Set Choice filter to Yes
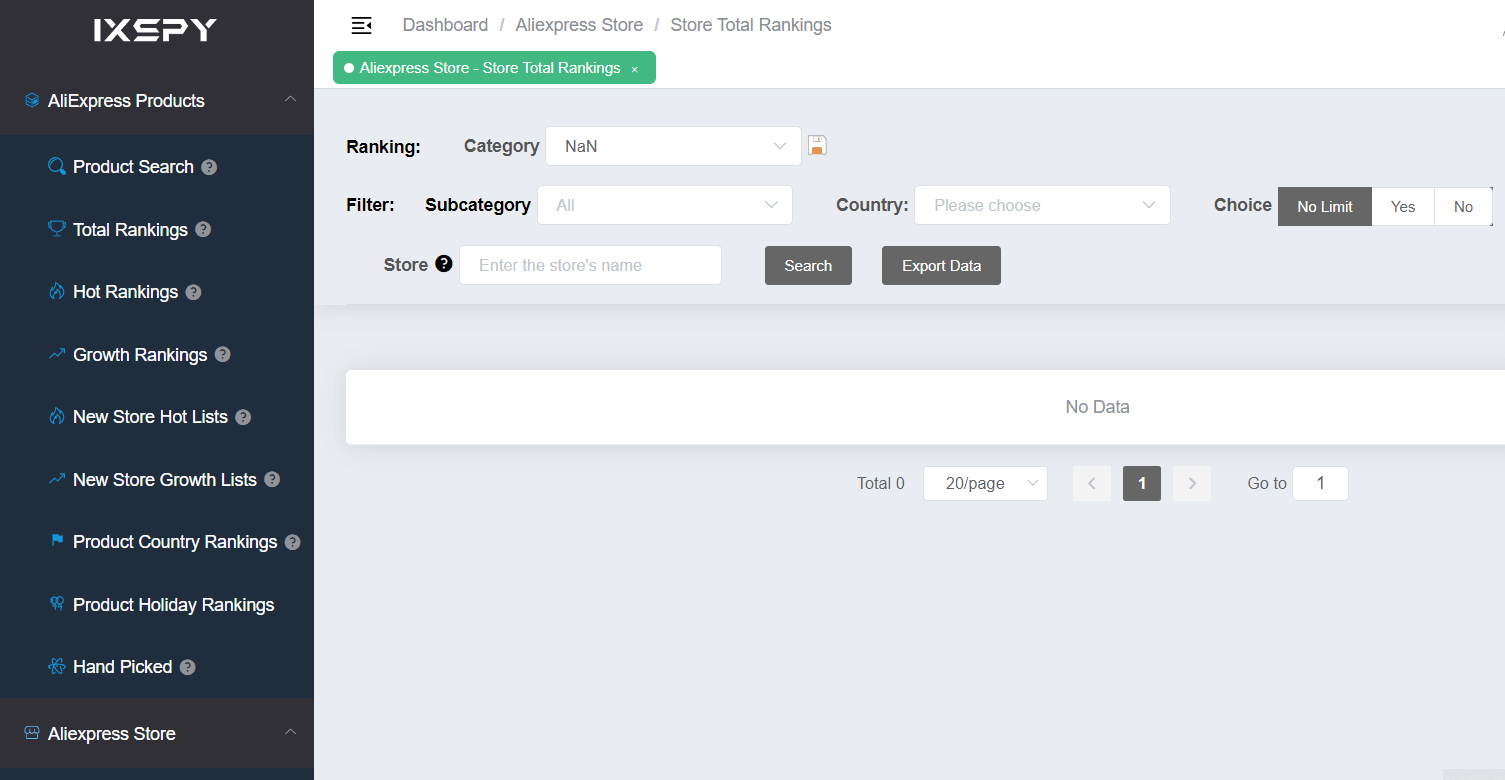This screenshot has height=780, width=1505. click(1402, 206)
